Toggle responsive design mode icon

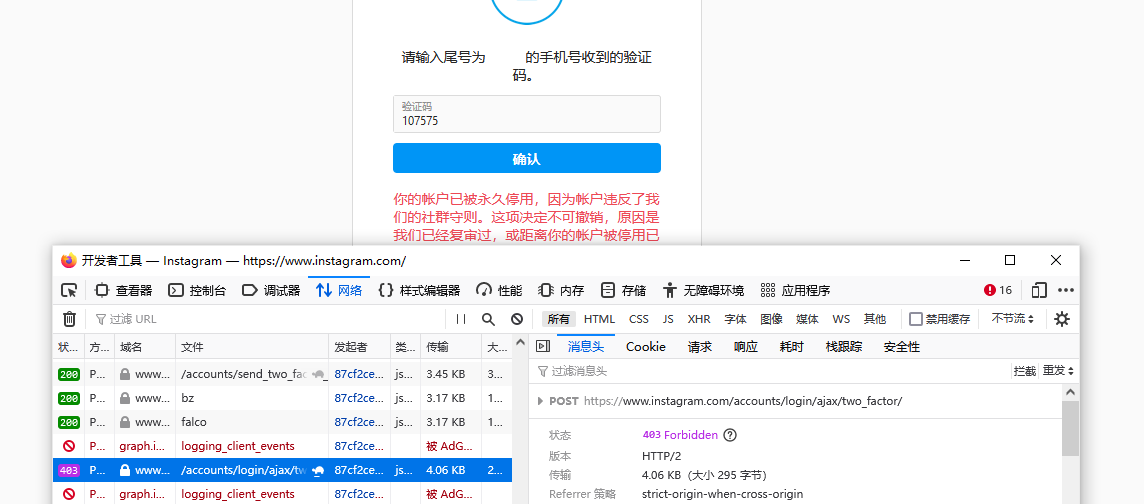pos(1039,290)
